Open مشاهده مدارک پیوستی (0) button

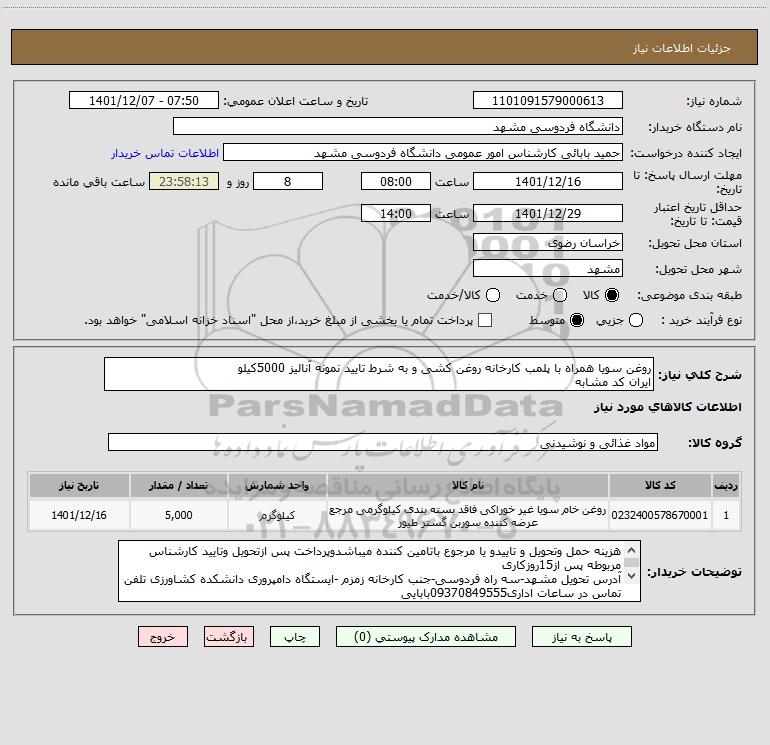(x=426, y=637)
